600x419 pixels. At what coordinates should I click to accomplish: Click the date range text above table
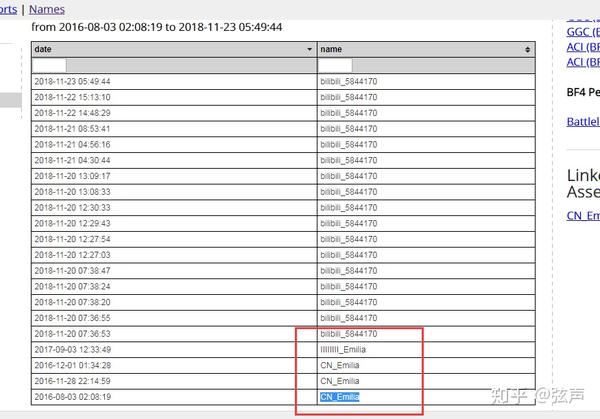[x=157, y=27]
